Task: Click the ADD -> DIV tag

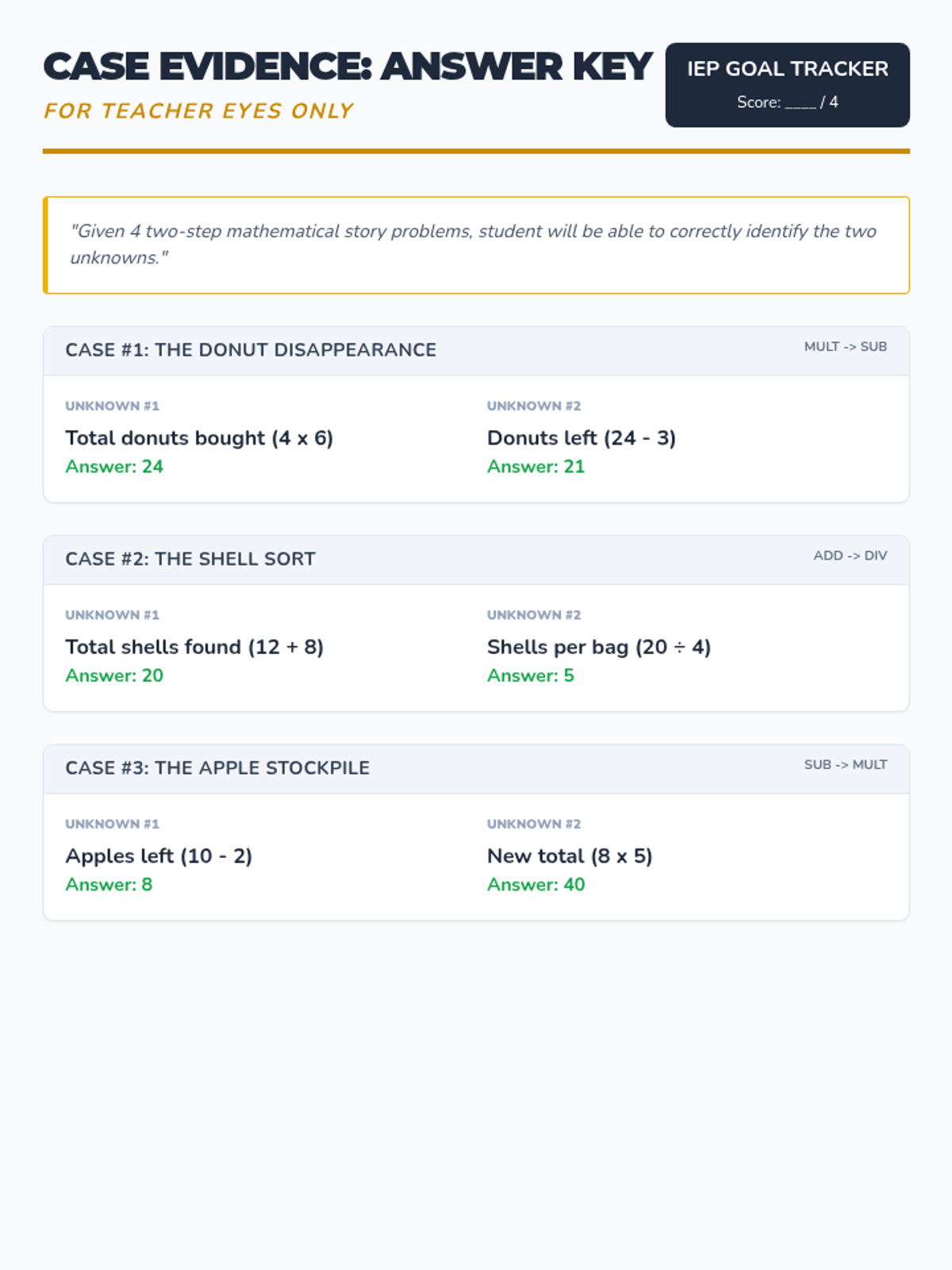Action: tap(850, 556)
